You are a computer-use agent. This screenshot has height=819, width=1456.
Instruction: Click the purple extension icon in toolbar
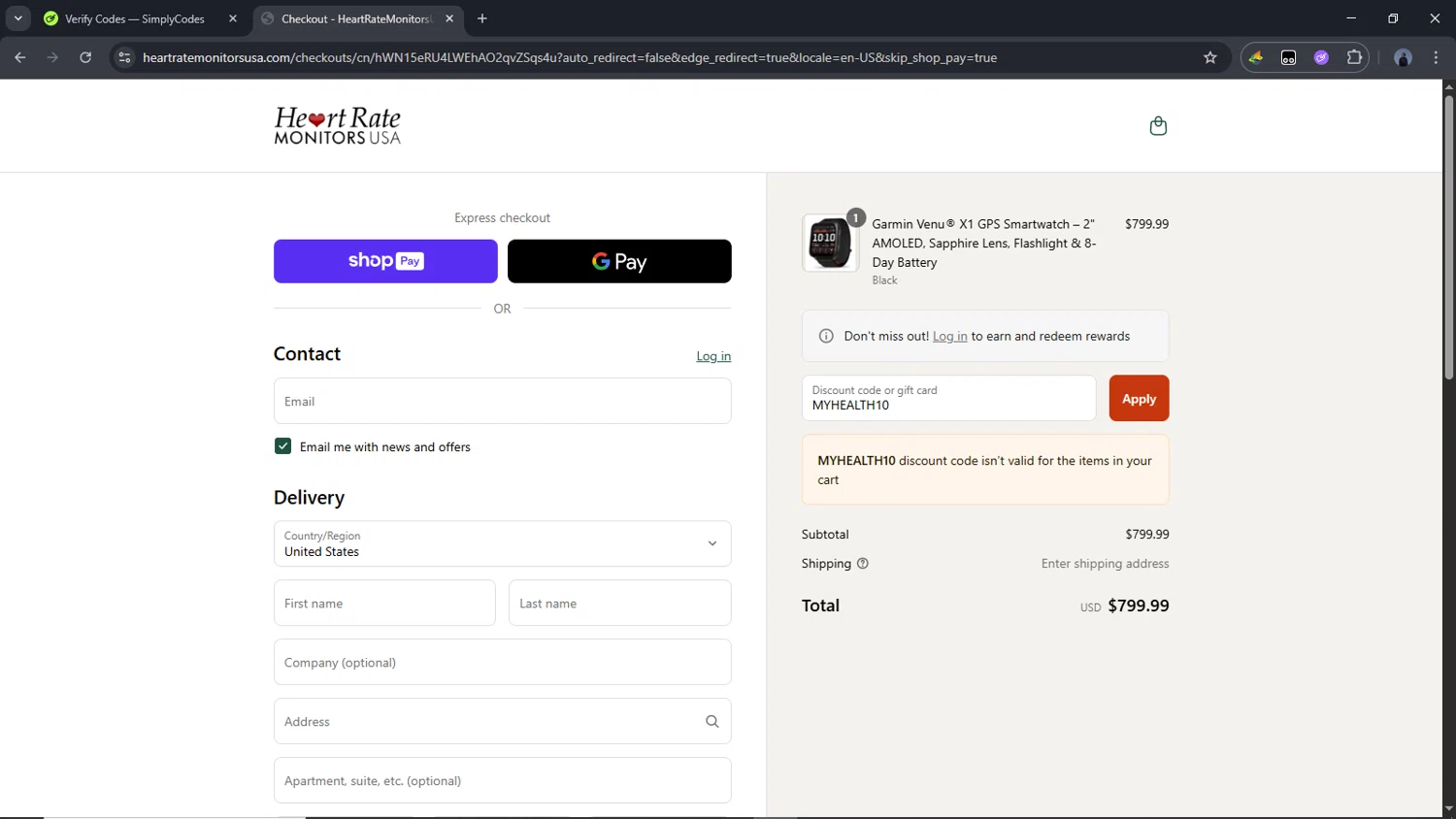click(1321, 57)
